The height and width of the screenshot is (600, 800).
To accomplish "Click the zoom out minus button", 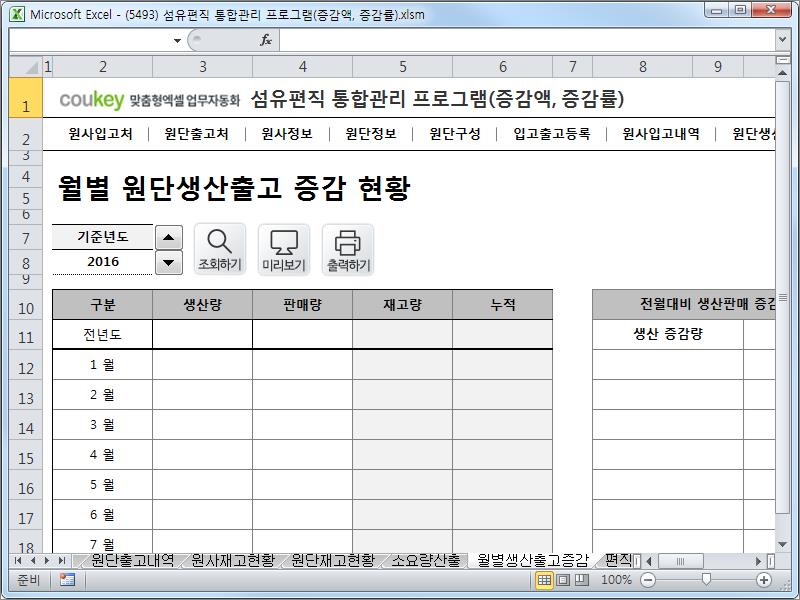I will (647, 580).
